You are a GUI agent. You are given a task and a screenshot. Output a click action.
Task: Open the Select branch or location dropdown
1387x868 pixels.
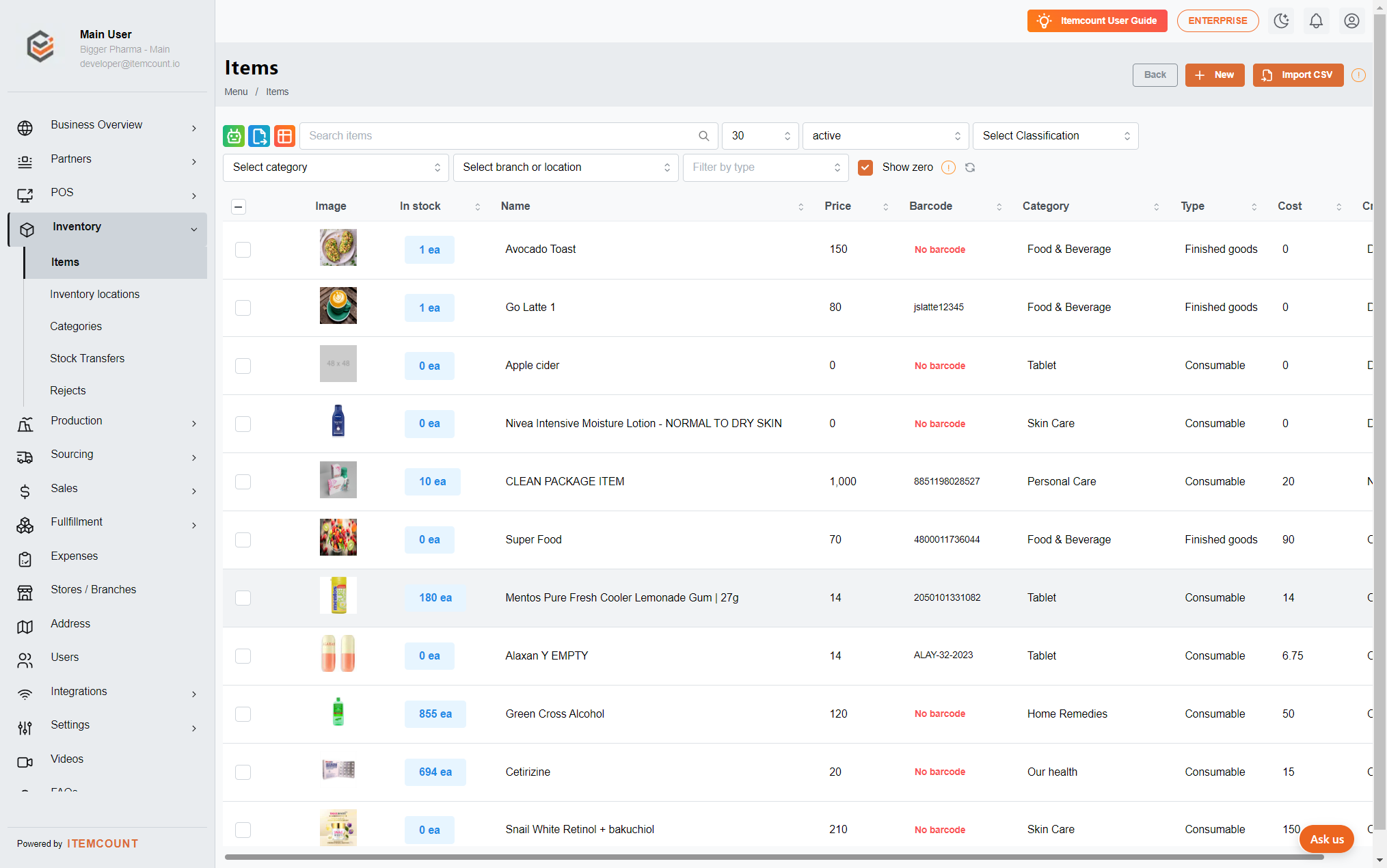(x=565, y=167)
